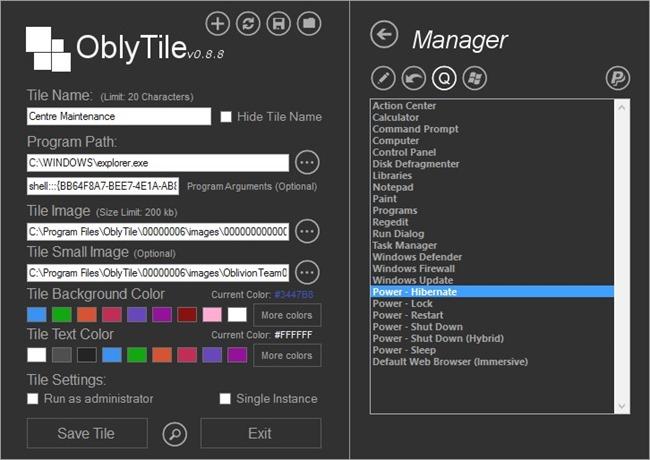Pick the pink background color swatch
Viewport: 650px width, 460px height.
click(x=212, y=315)
